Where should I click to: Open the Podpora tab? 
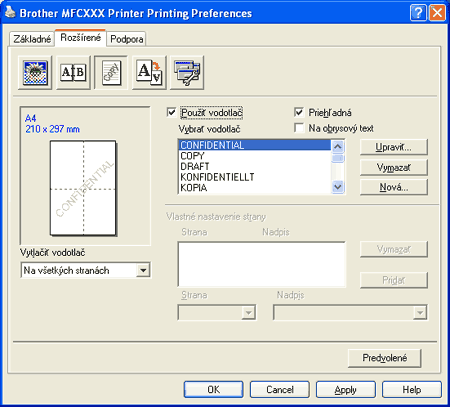click(x=127, y=39)
